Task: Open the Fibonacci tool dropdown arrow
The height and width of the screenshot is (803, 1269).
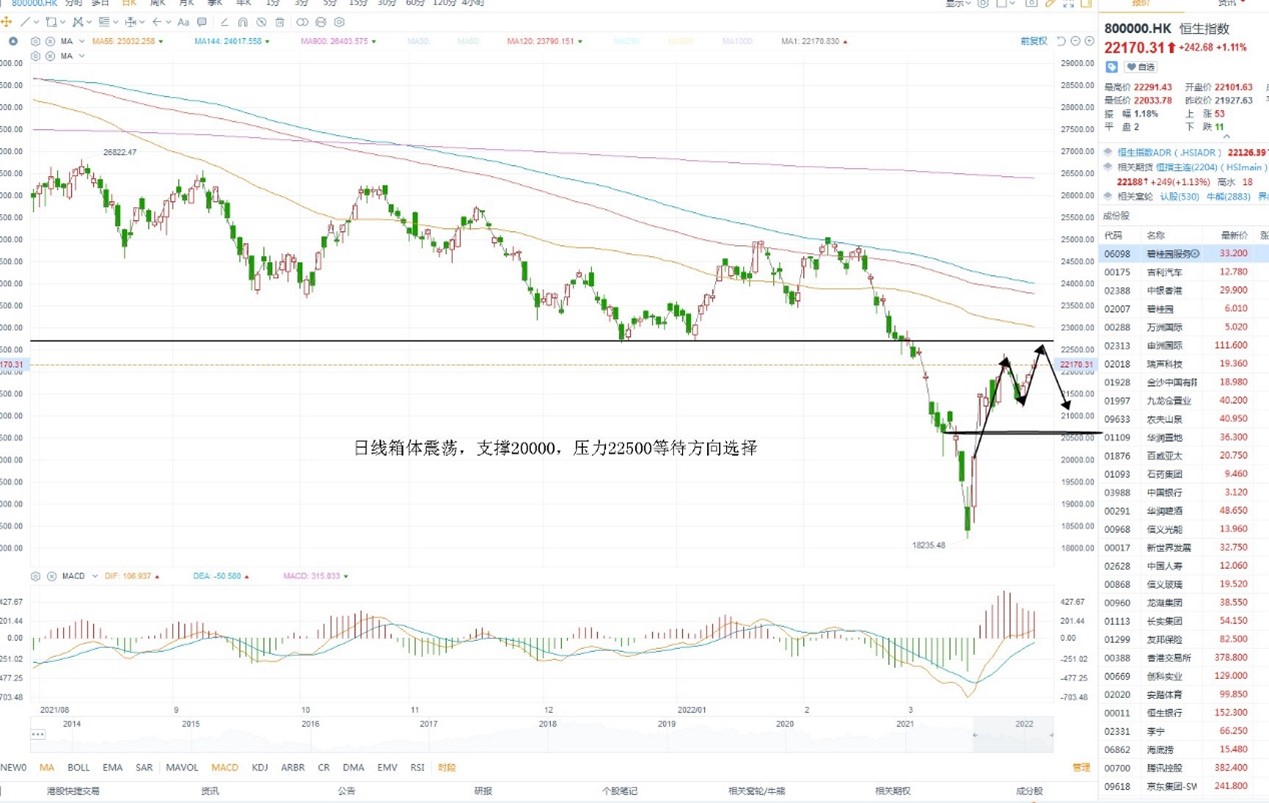Action: [116, 22]
